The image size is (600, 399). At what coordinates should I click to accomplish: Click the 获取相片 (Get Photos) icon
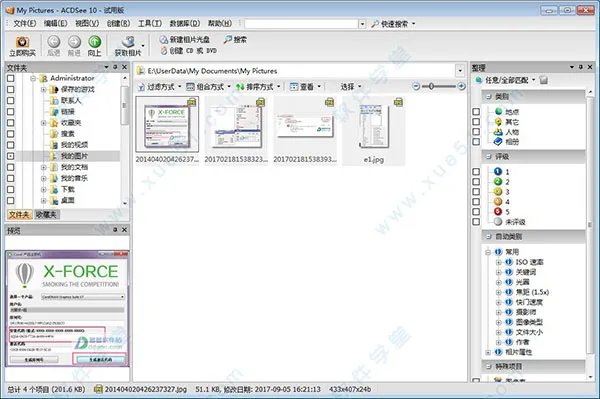129,42
